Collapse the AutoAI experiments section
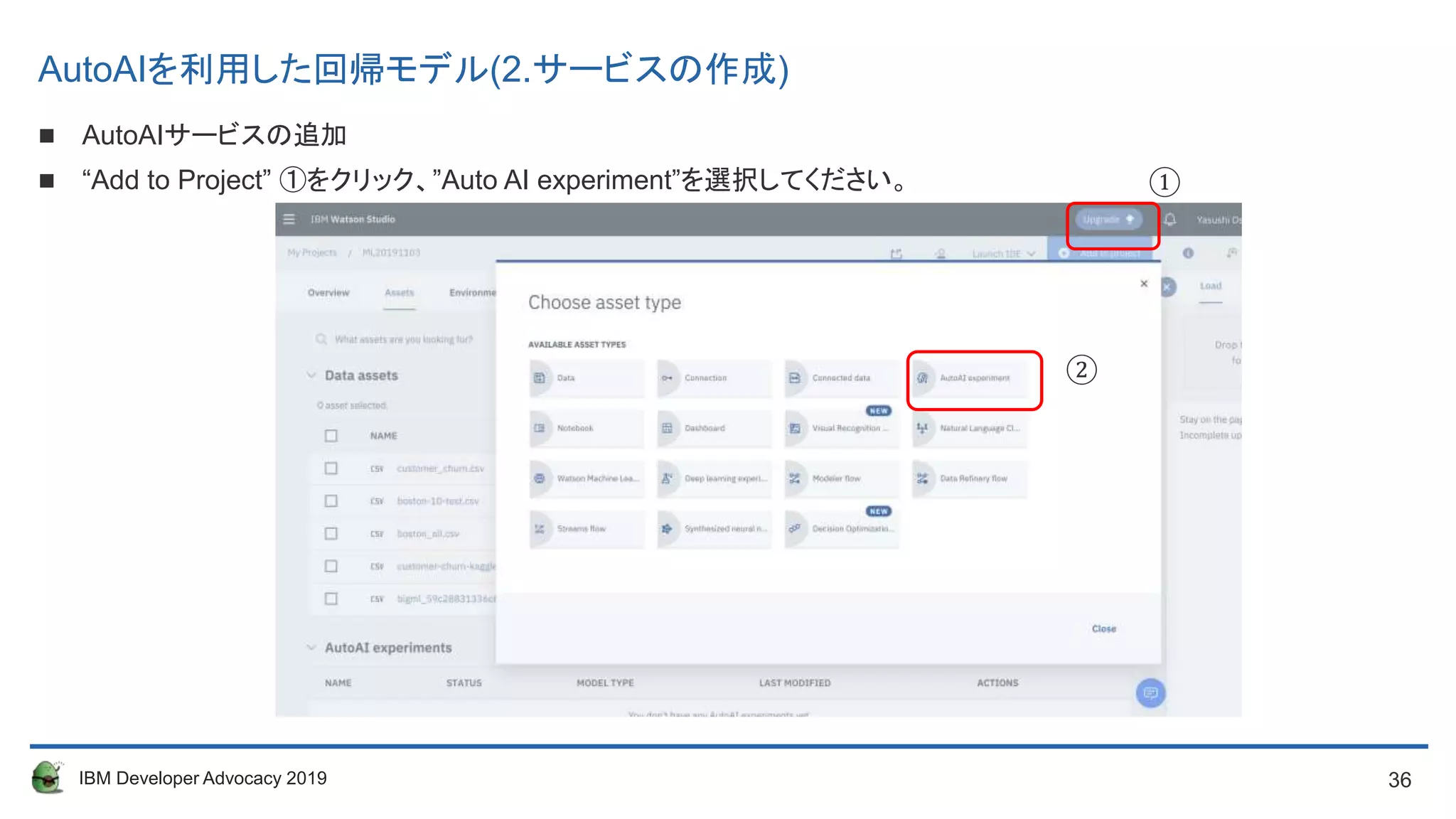The image size is (1456, 819). (x=311, y=648)
